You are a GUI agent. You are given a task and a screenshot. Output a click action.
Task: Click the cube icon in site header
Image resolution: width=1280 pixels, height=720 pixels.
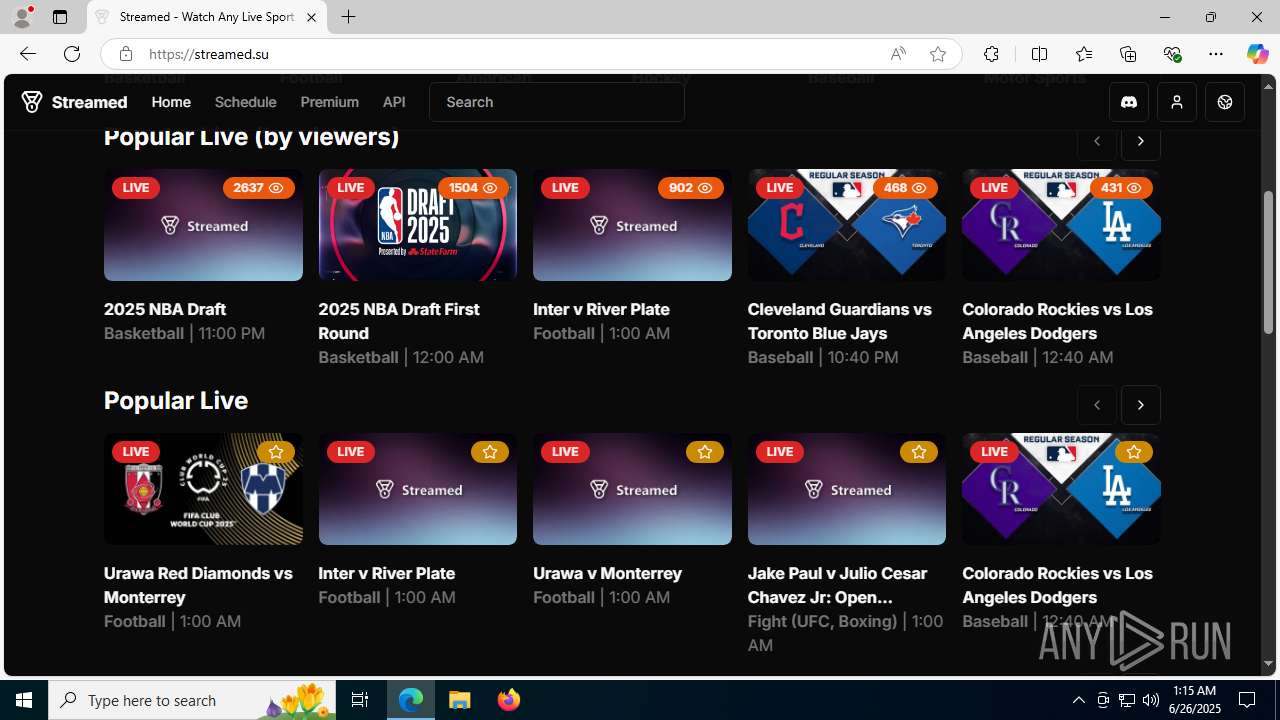tap(1225, 102)
